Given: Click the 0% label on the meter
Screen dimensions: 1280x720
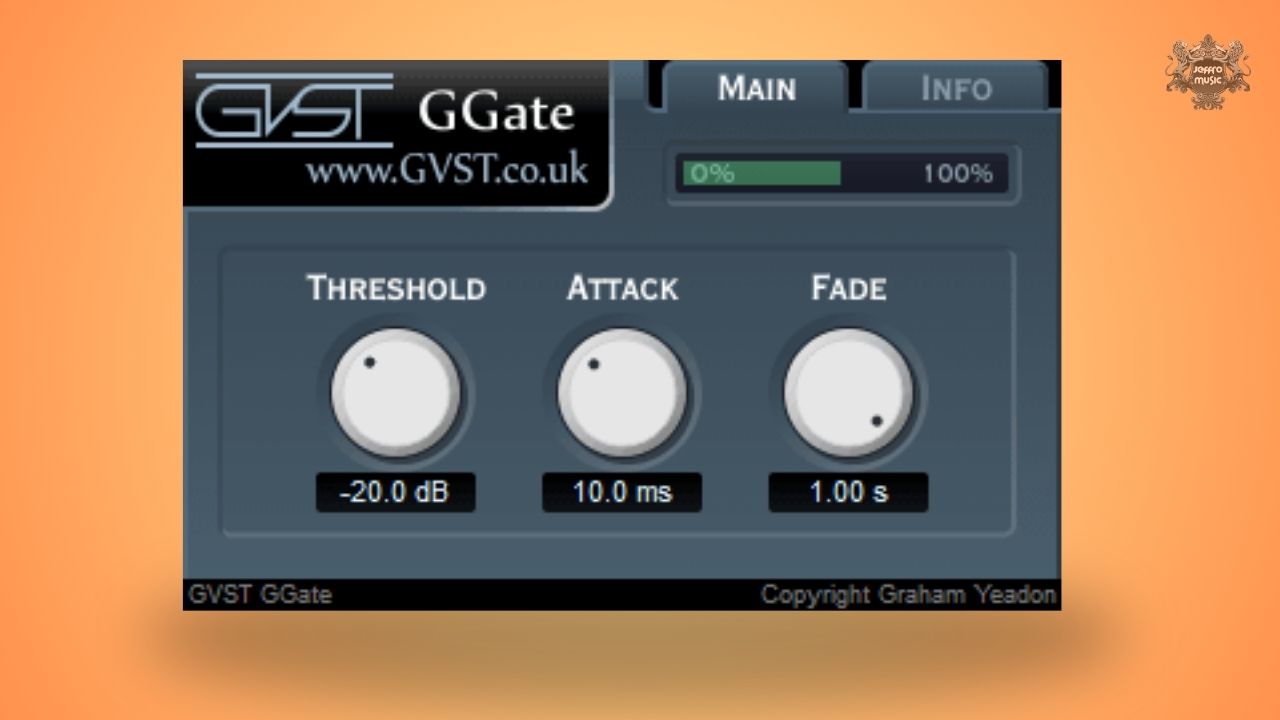Looking at the screenshot, I should tap(713, 174).
